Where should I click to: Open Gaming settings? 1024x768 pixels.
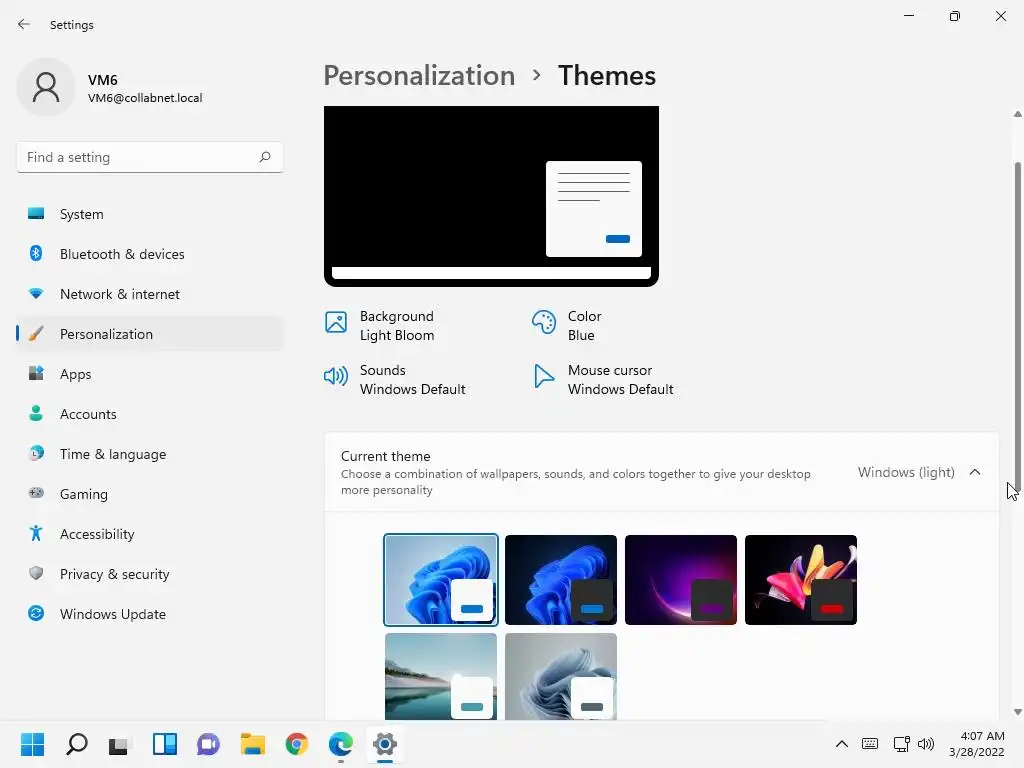pos(150,494)
